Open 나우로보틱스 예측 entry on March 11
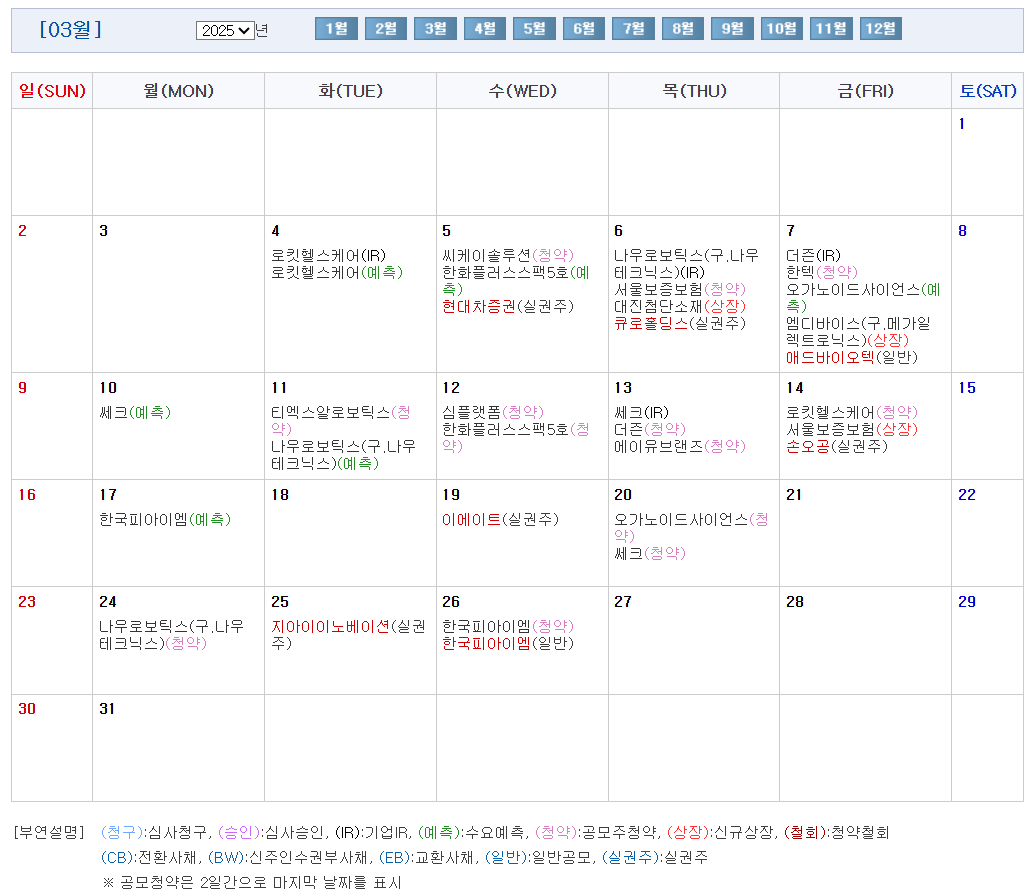The image size is (1032, 893). coord(344,455)
